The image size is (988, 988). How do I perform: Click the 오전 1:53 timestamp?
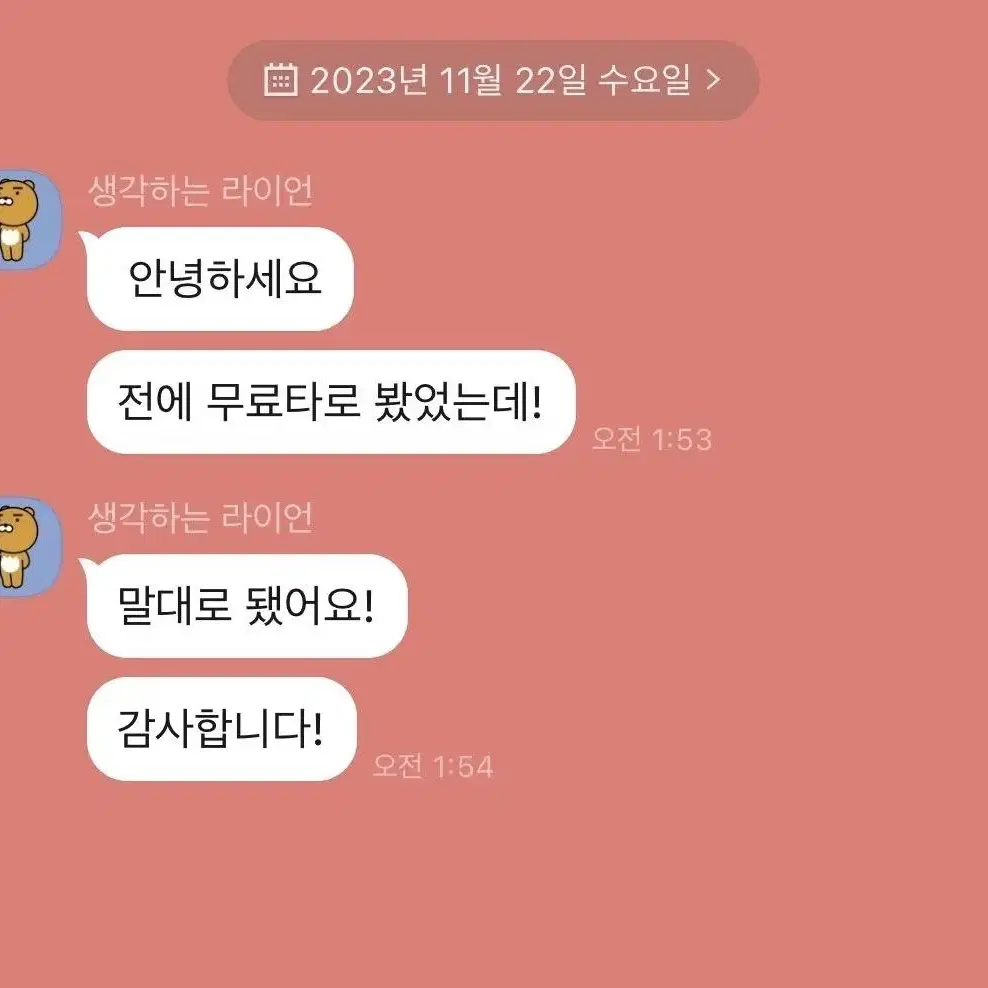coord(652,439)
